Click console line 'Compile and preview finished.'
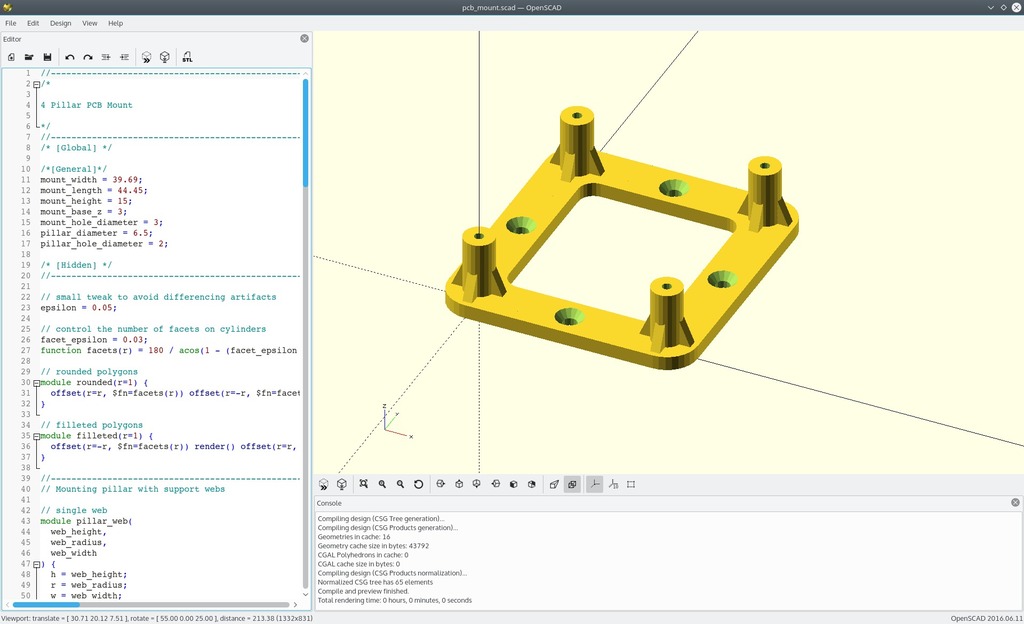The height and width of the screenshot is (624, 1024). point(363,591)
